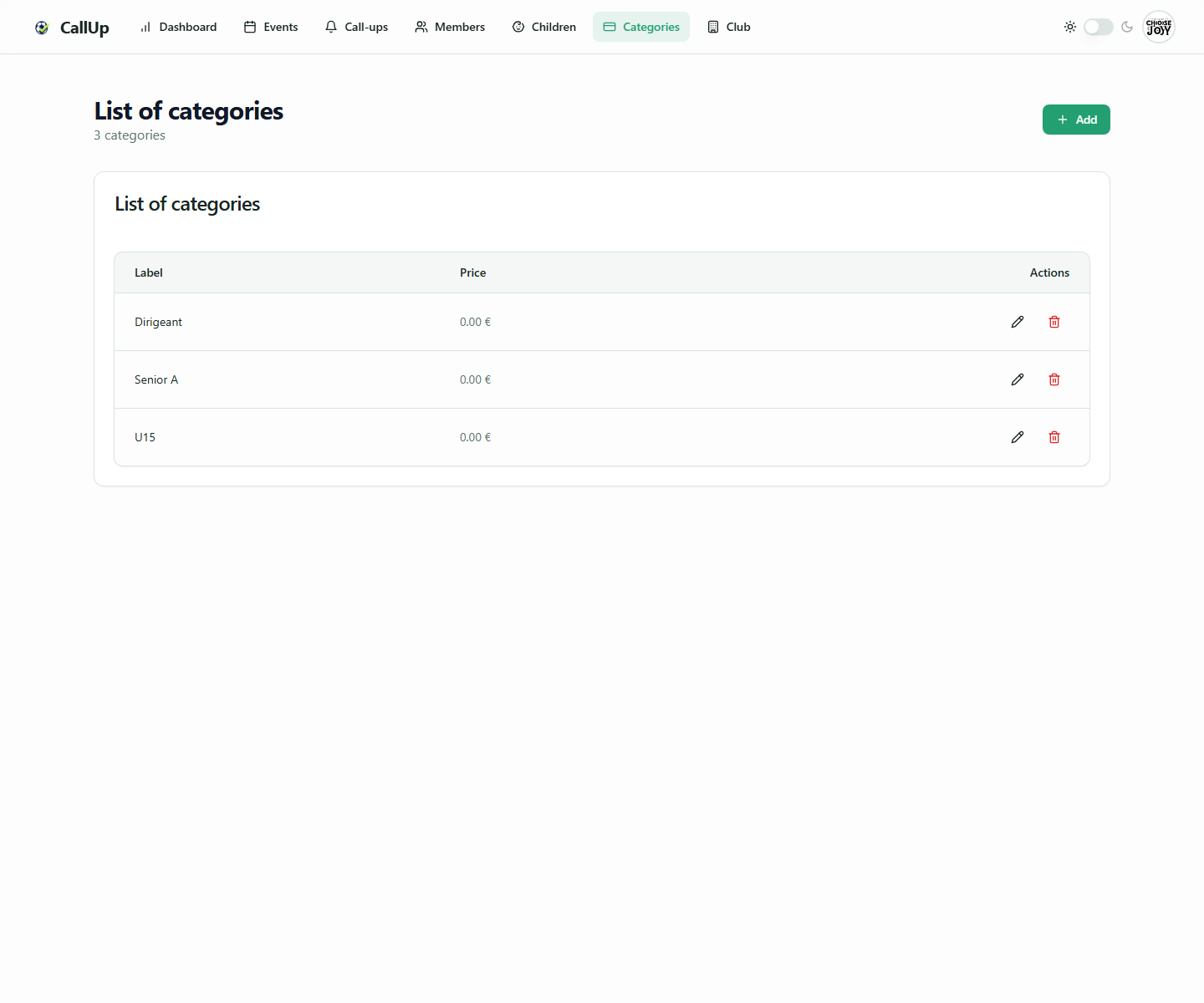Click the CallUp brand name
This screenshot has height=1003, width=1204.
pos(84,28)
